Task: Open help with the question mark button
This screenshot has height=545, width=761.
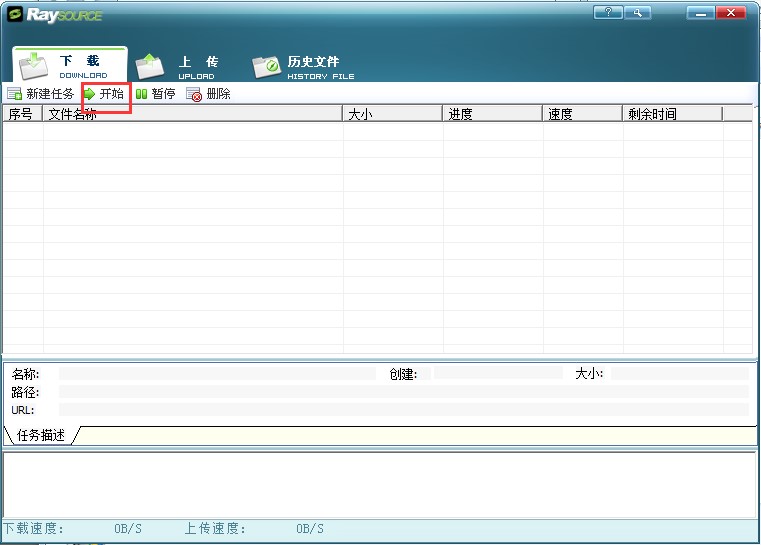Action: (607, 13)
